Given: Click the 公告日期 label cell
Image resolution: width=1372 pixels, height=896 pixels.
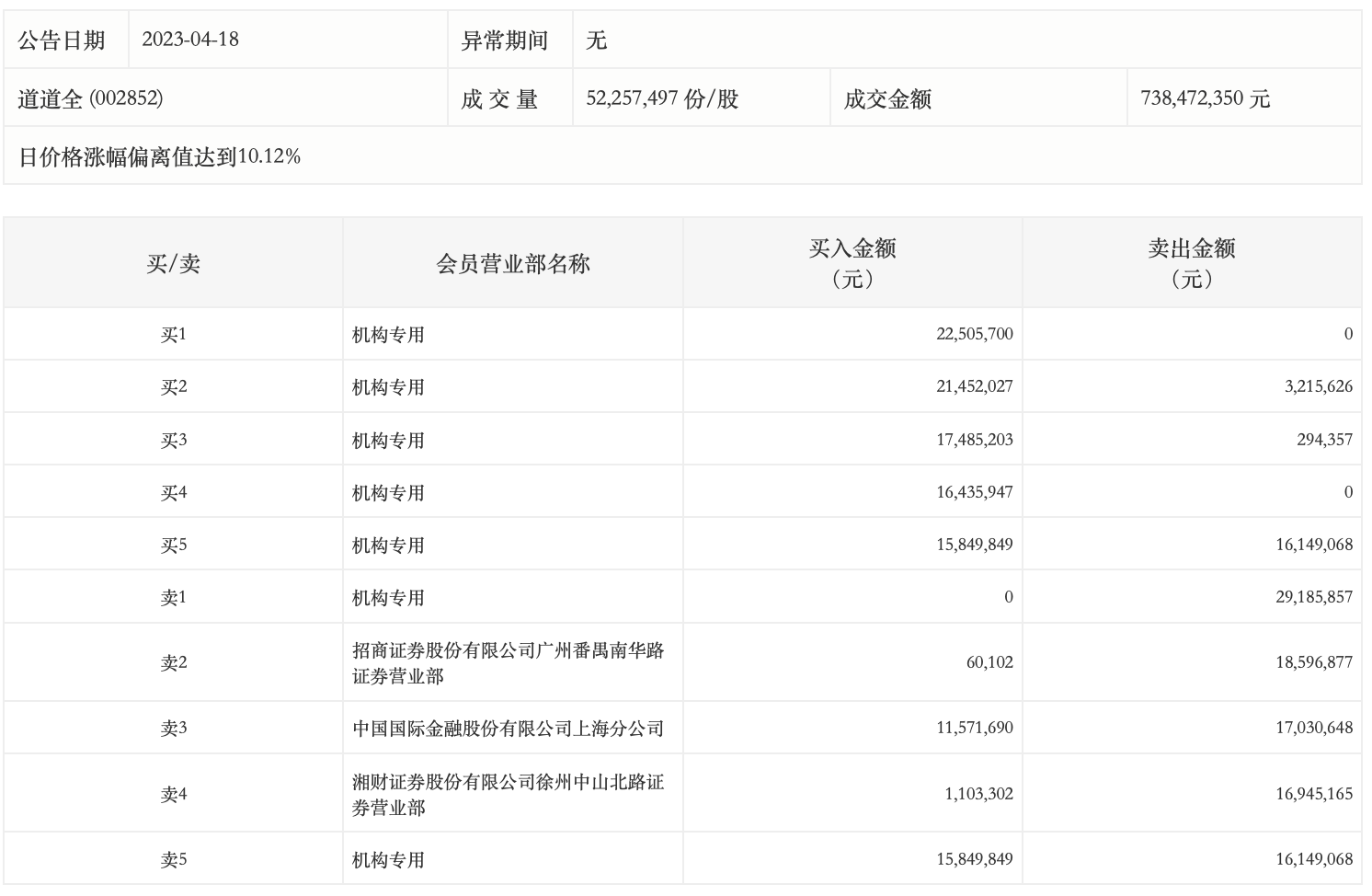Looking at the screenshot, I should pyautogui.click(x=65, y=40).
